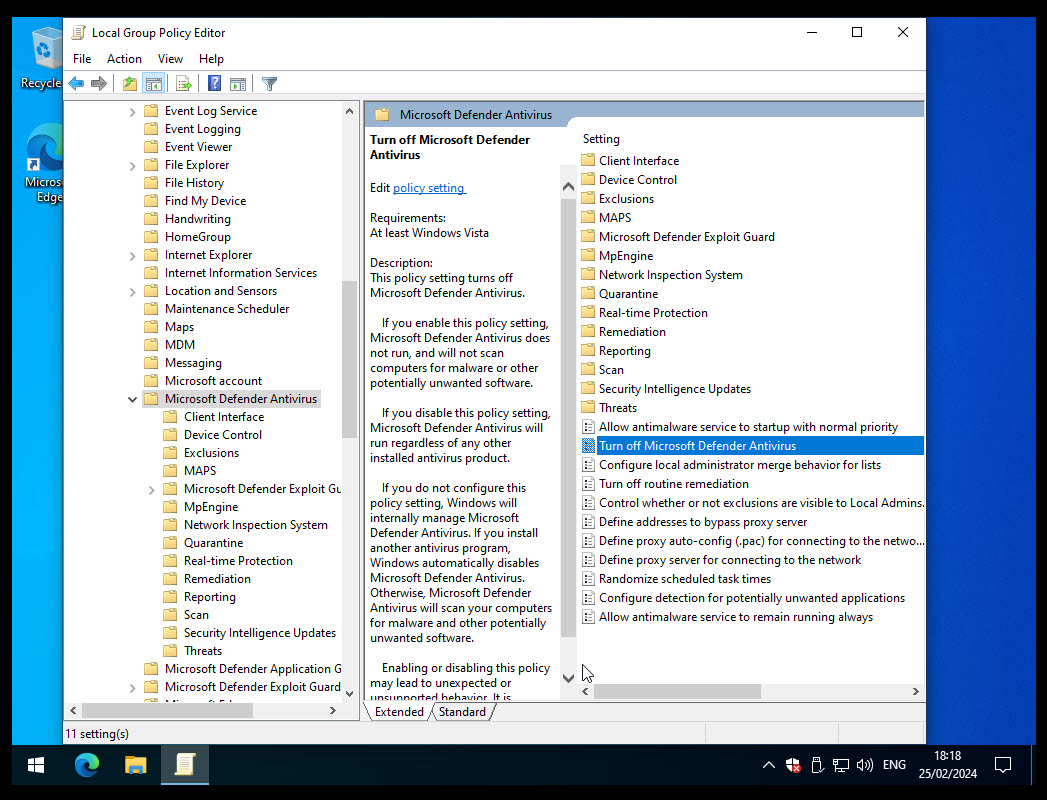Viewport: 1047px width, 800px height.
Task: Open notifications from the taskbar corner
Action: pyautogui.click(x=1003, y=765)
